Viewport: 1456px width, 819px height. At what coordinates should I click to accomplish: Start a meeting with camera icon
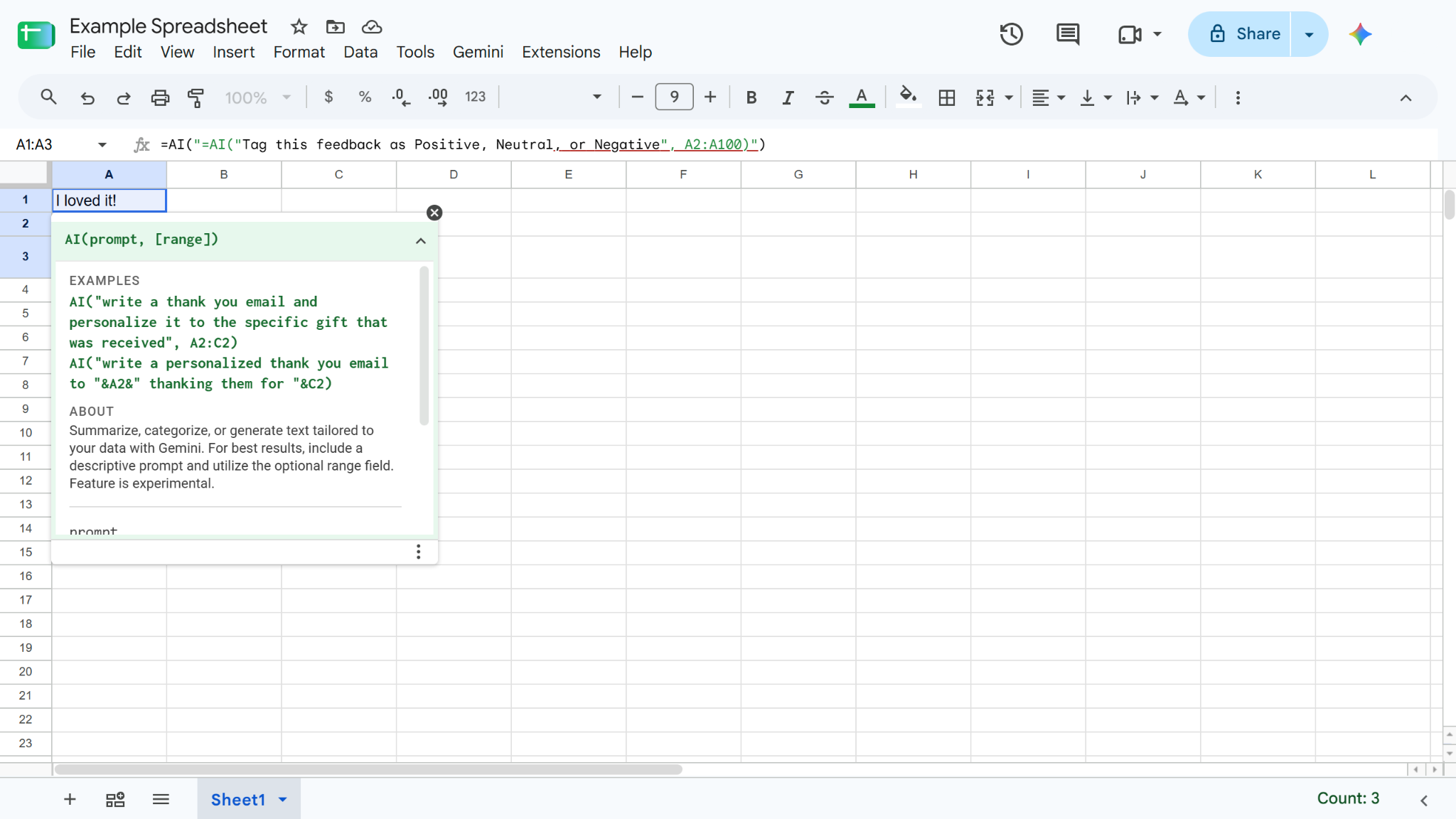(x=1130, y=34)
